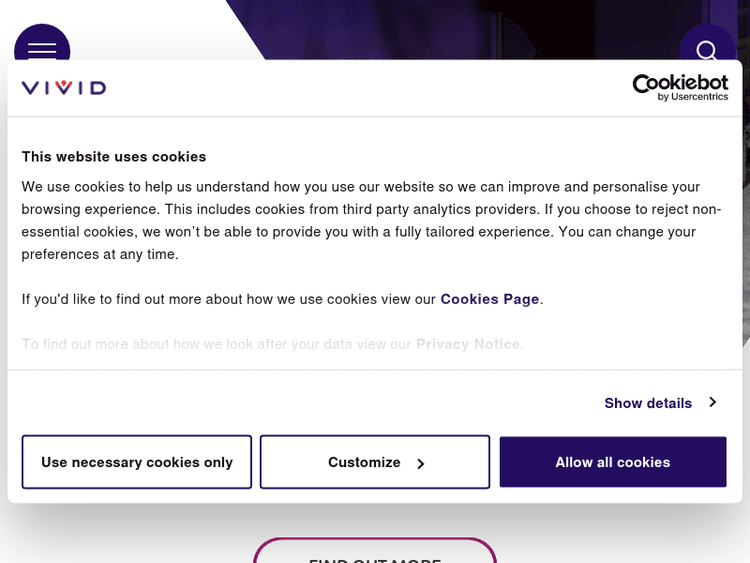Click the 'This website uses cookies' heading
The width and height of the screenshot is (750, 563).
click(x=114, y=157)
